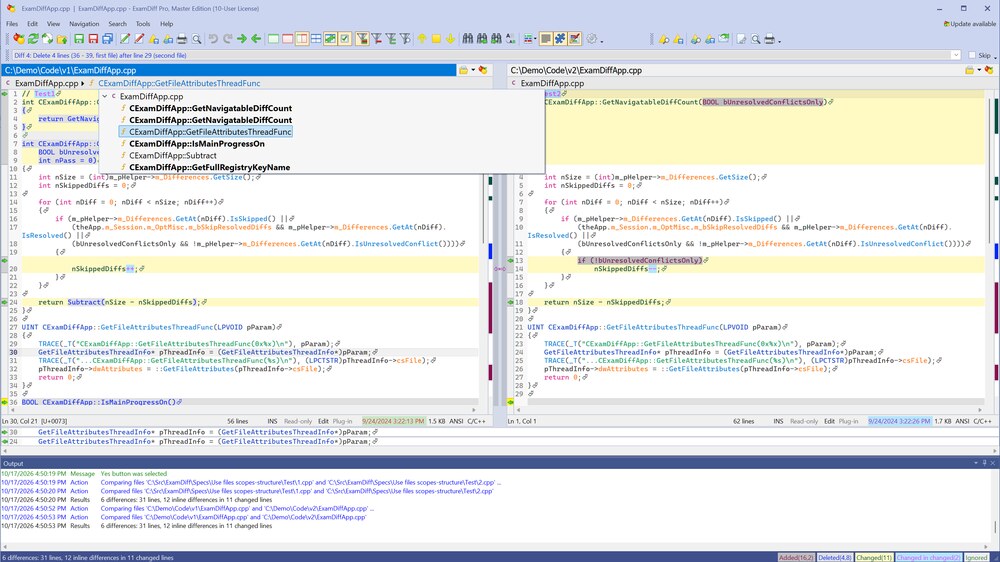Viewport: 1000px width, 562px height.
Task: Click the blue puzzle piece plug-in icon
Action: [x=560, y=39]
